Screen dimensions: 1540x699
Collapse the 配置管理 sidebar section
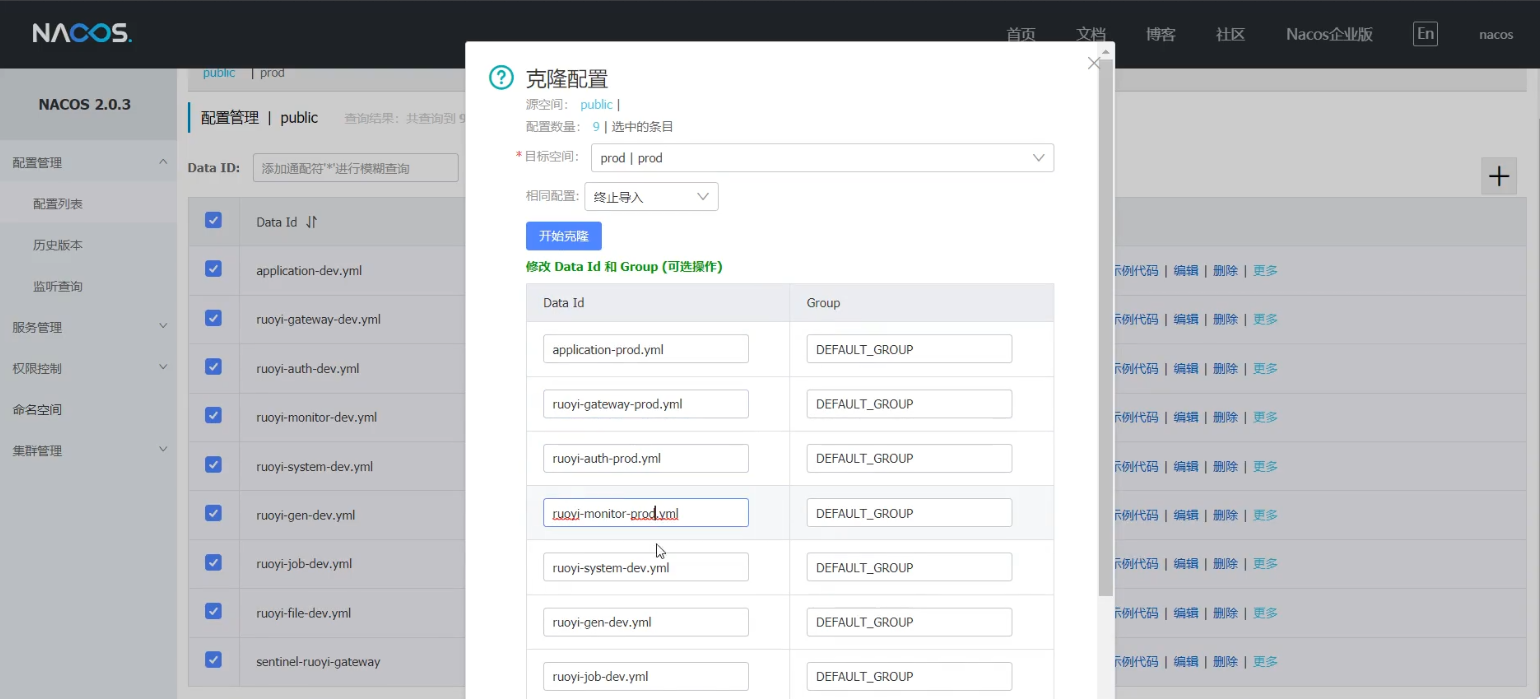point(88,162)
